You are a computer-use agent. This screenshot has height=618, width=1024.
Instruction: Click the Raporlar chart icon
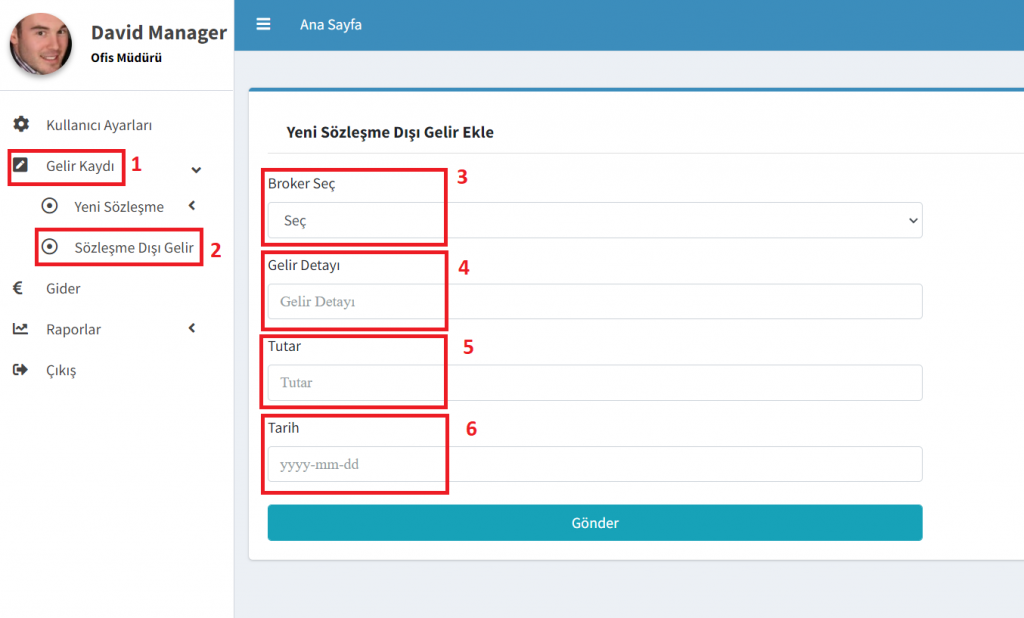click(20, 329)
